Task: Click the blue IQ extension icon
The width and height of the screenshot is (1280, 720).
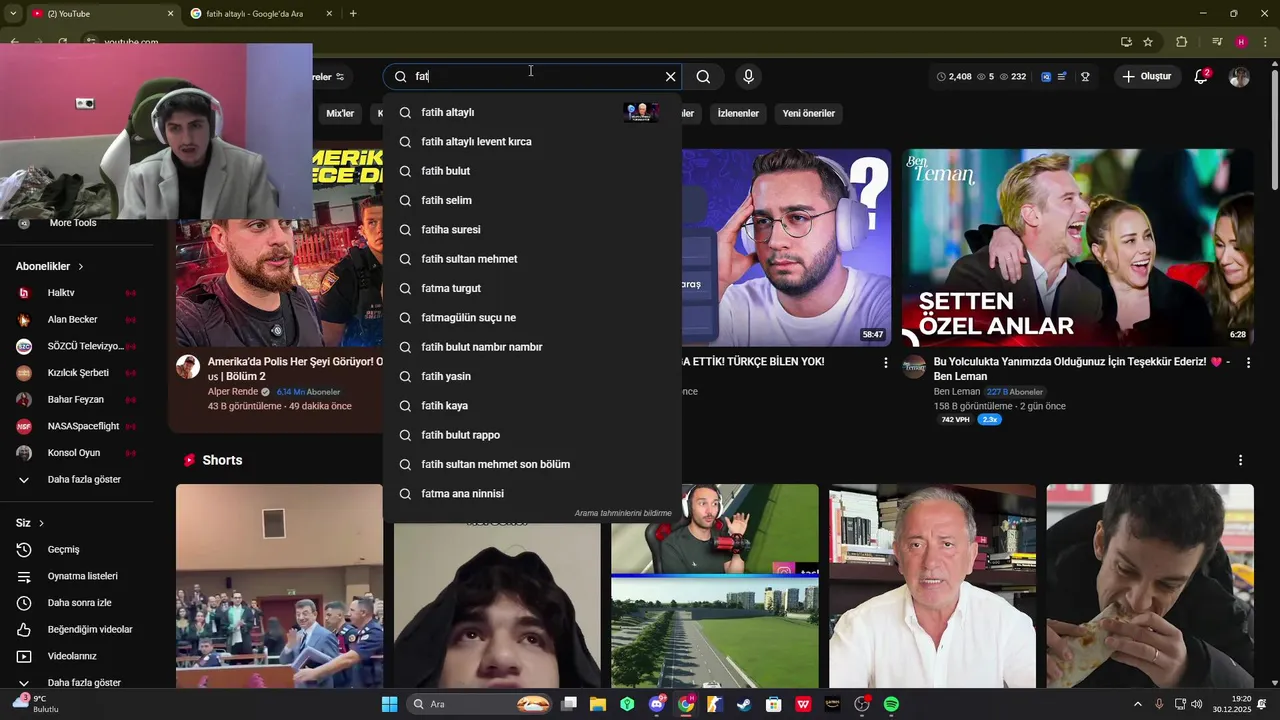Action: 1046,76
